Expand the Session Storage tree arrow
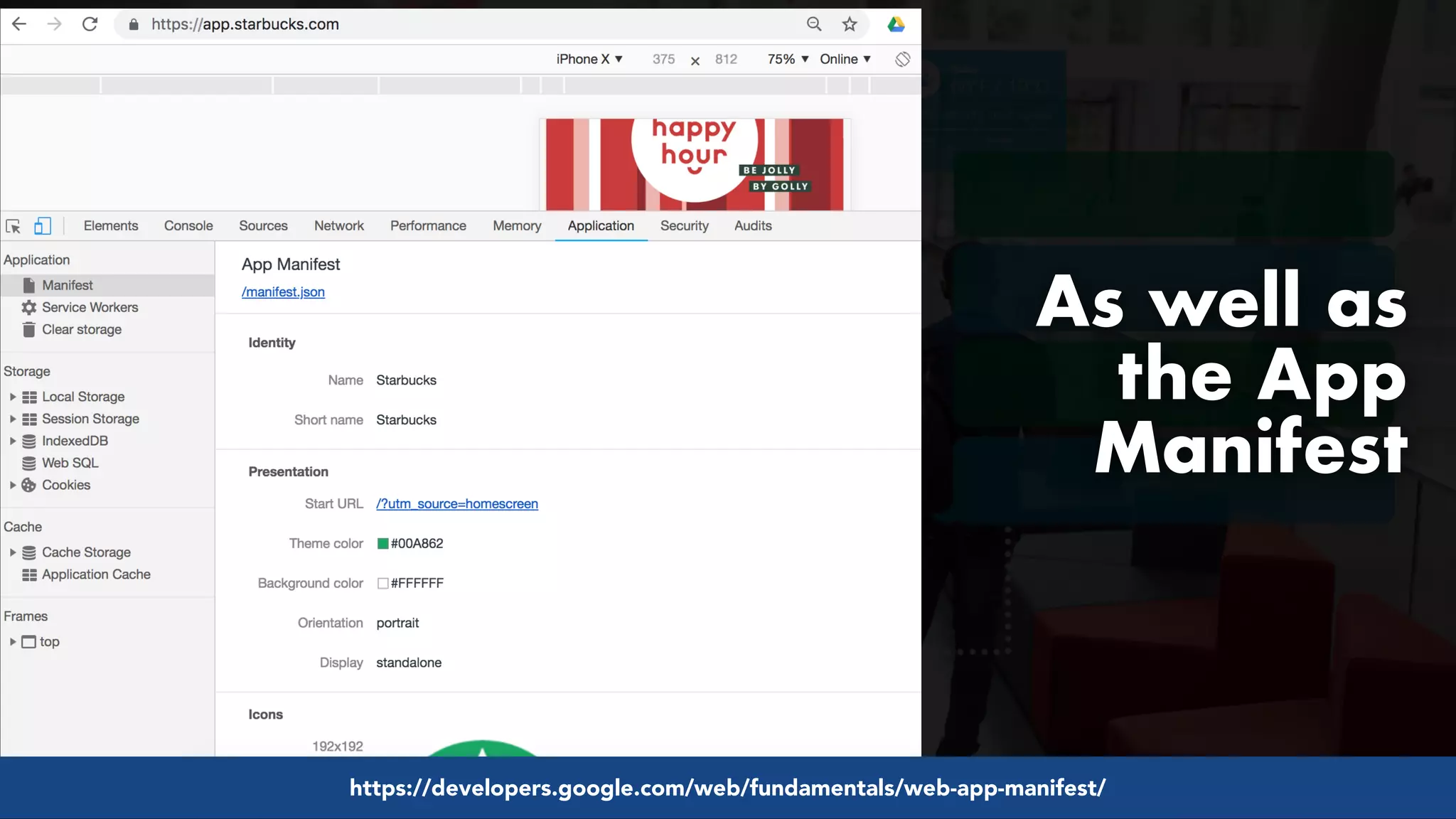Viewport: 1456px width, 819px height. (12, 419)
